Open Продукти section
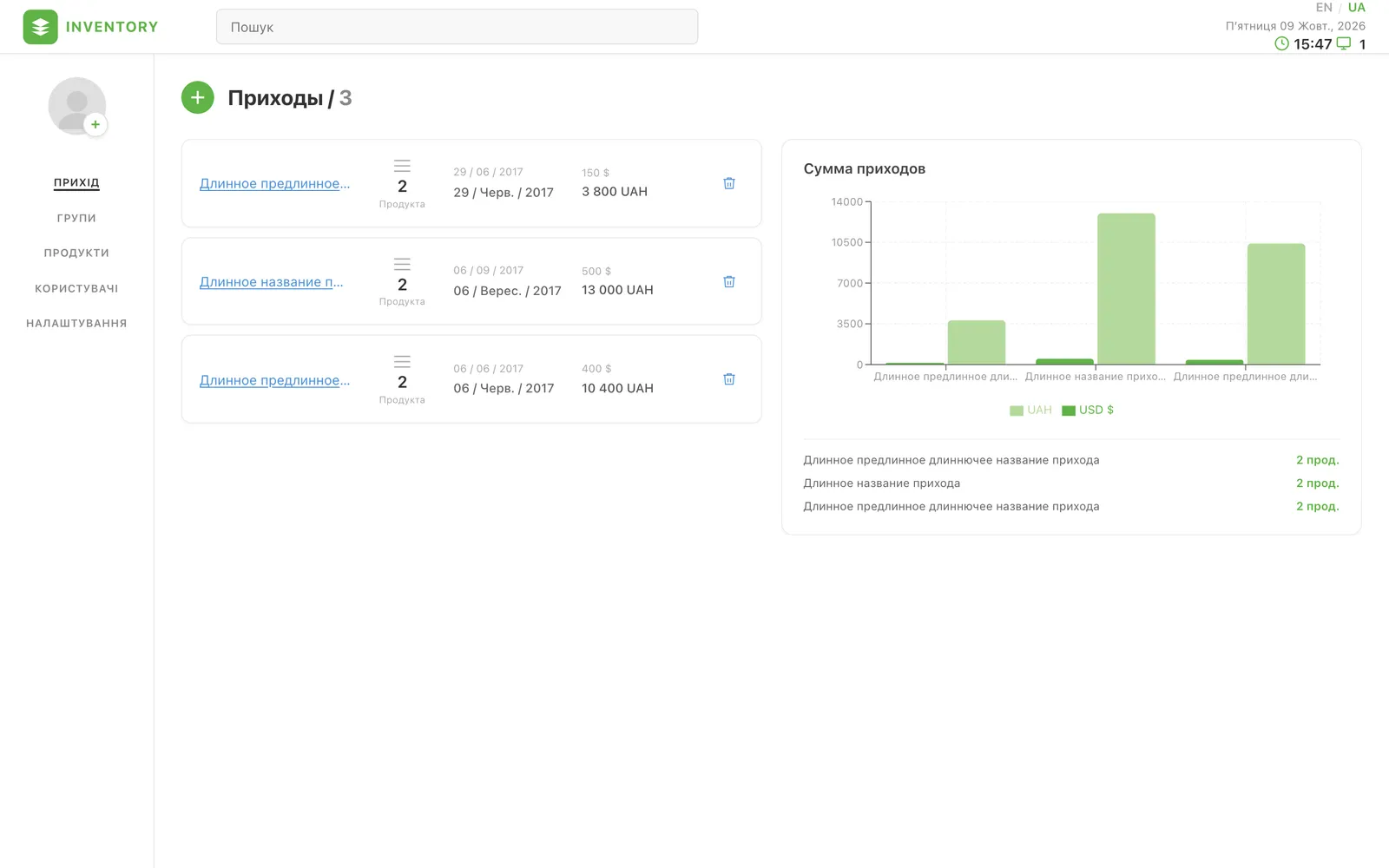The width and height of the screenshot is (1389, 868). tap(76, 253)
